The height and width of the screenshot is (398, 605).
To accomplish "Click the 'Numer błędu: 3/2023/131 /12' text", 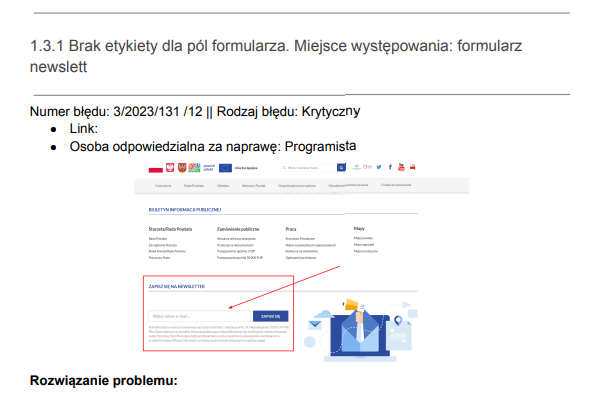I will [x=116, y=111].
